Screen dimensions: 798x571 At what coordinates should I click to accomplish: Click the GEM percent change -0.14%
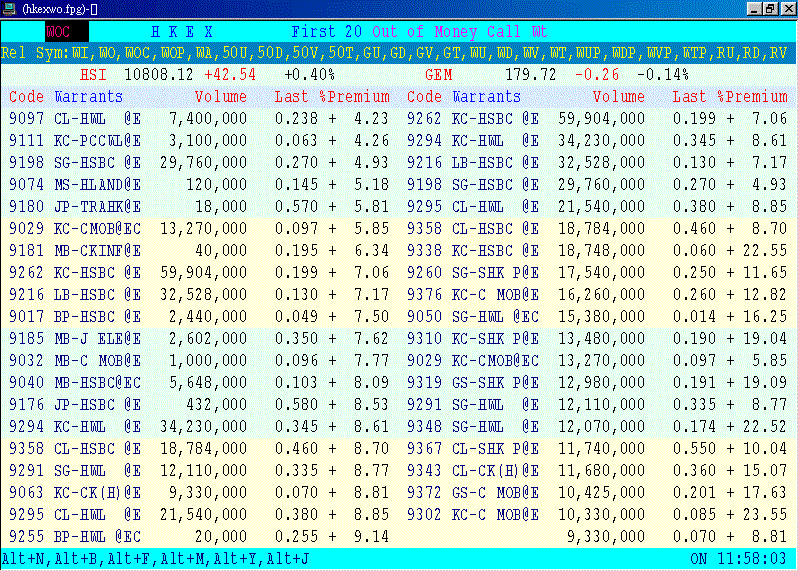(663, 75)
